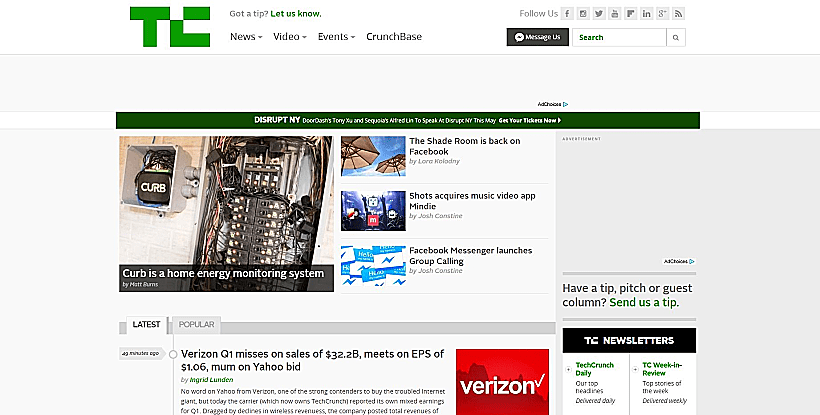Click the timeline circle beside Verizon story
The width and height of the screenshot is (820, 415).
tap(173, 354)
